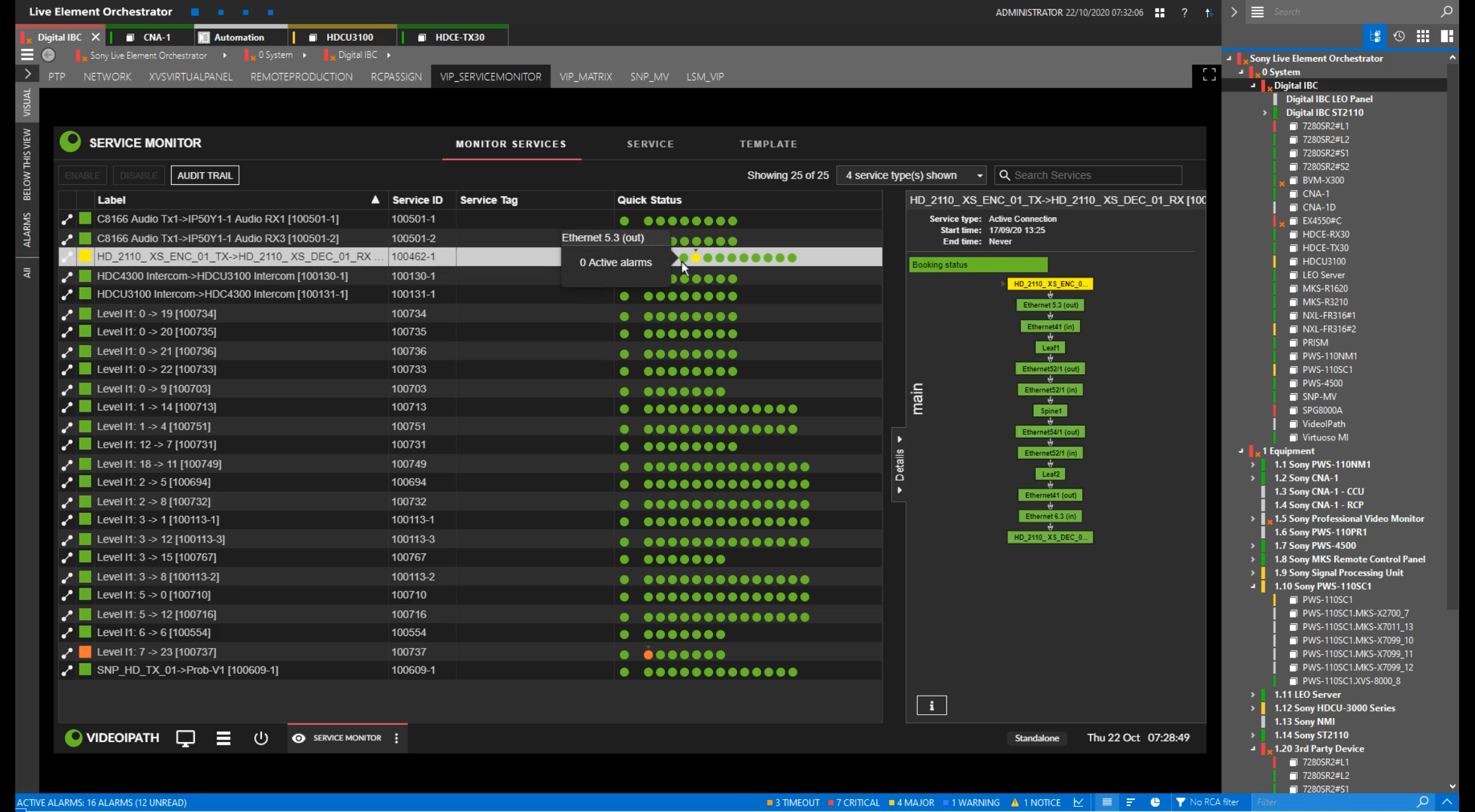Open the alarm chart icon in status bar
The height and width of the screenshot is (812, 1475).
coord(1078,802)
